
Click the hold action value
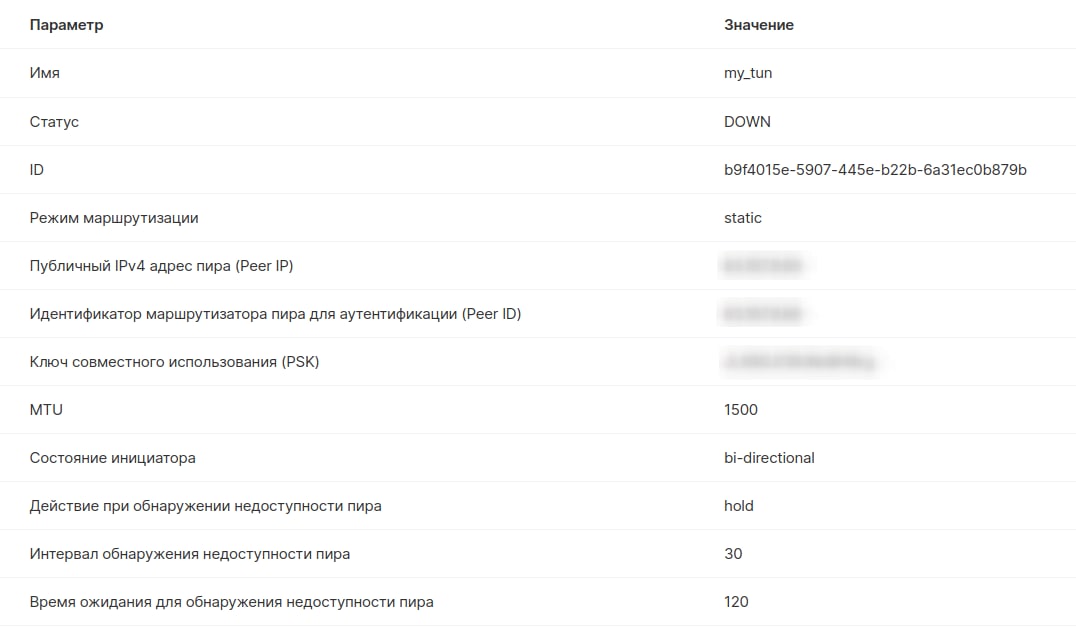coord(739,506)
